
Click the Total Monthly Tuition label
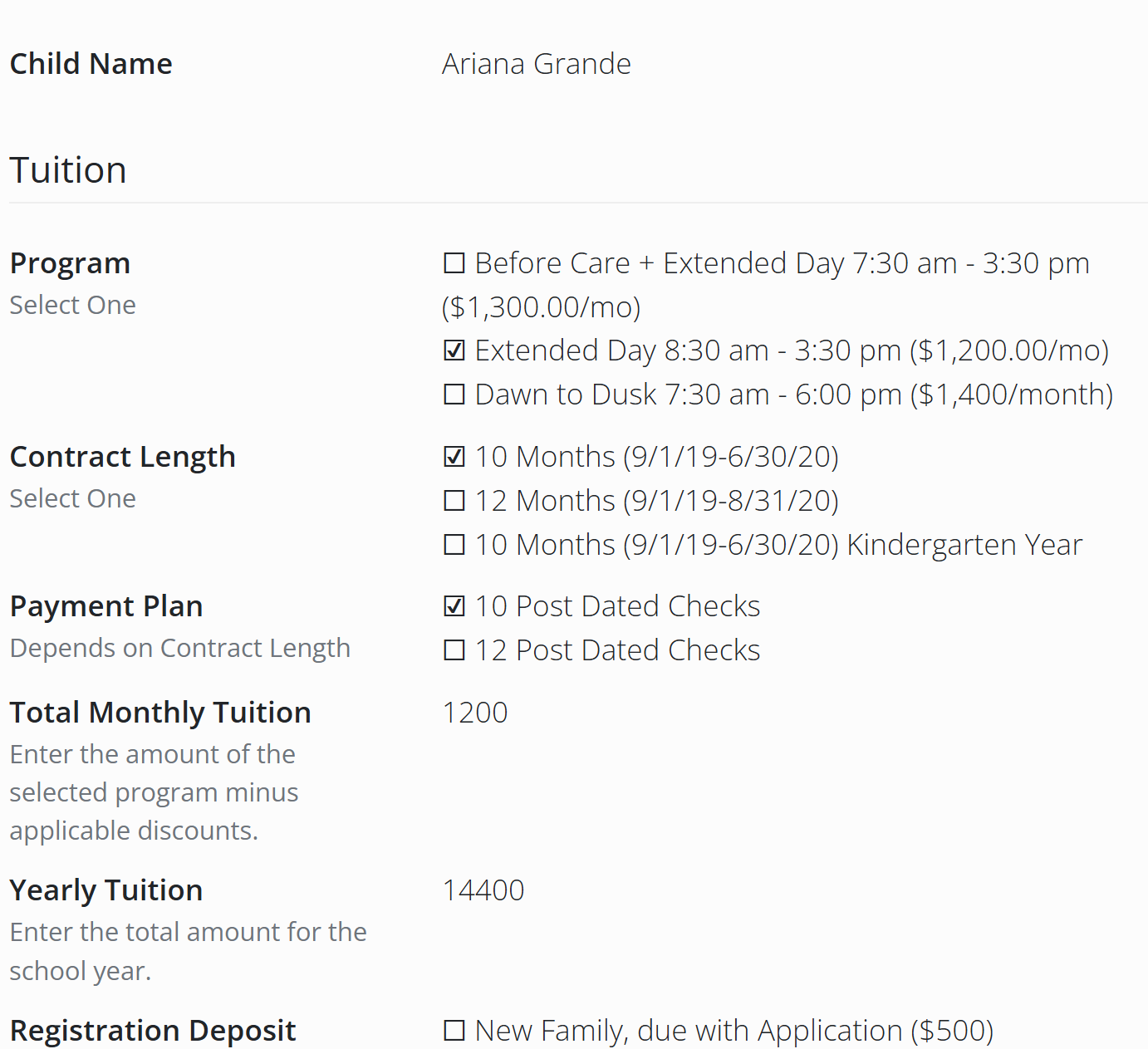(x=160, y=713)
